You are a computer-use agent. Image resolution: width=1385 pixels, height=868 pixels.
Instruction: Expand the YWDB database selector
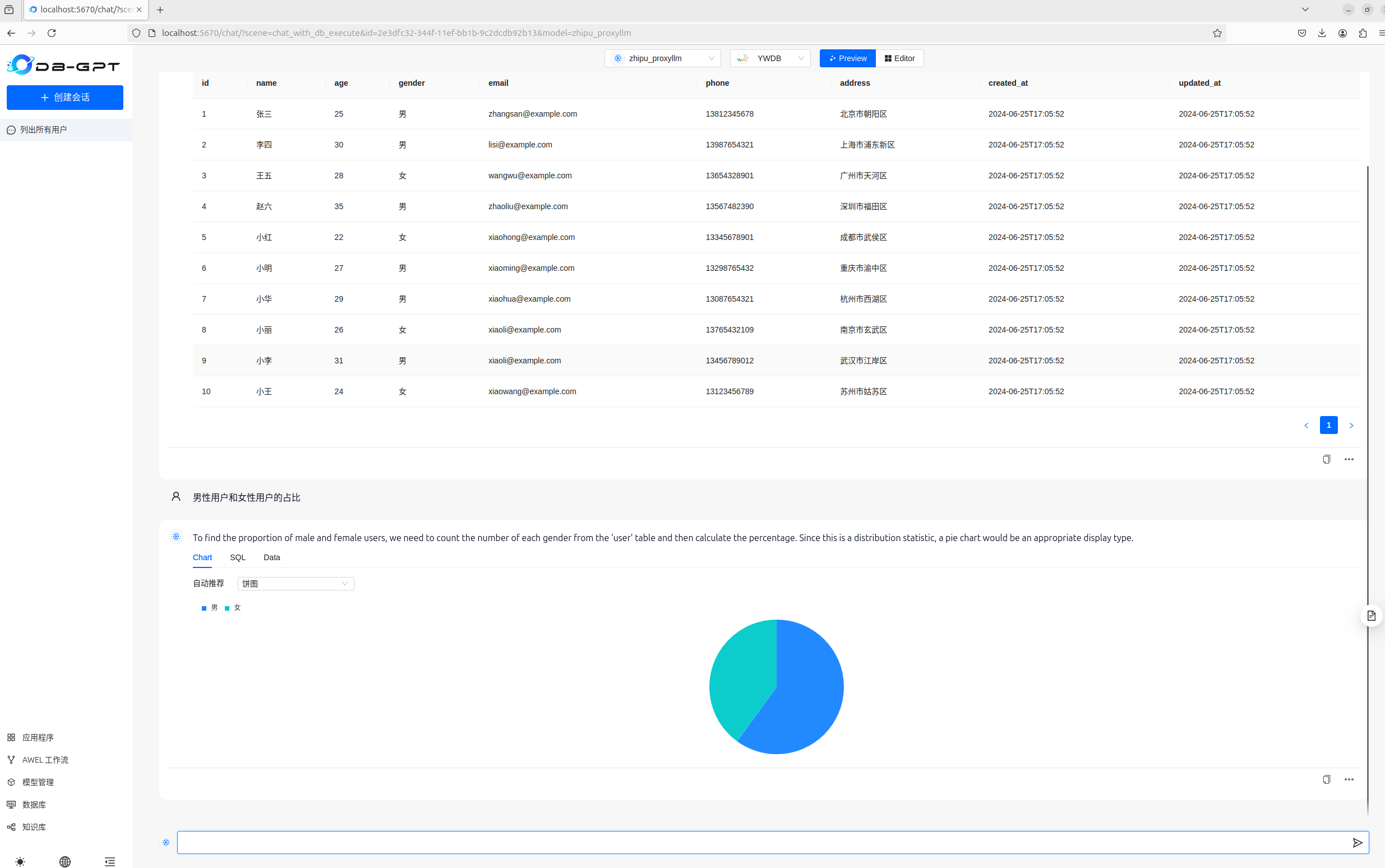[x=770, y=58]
